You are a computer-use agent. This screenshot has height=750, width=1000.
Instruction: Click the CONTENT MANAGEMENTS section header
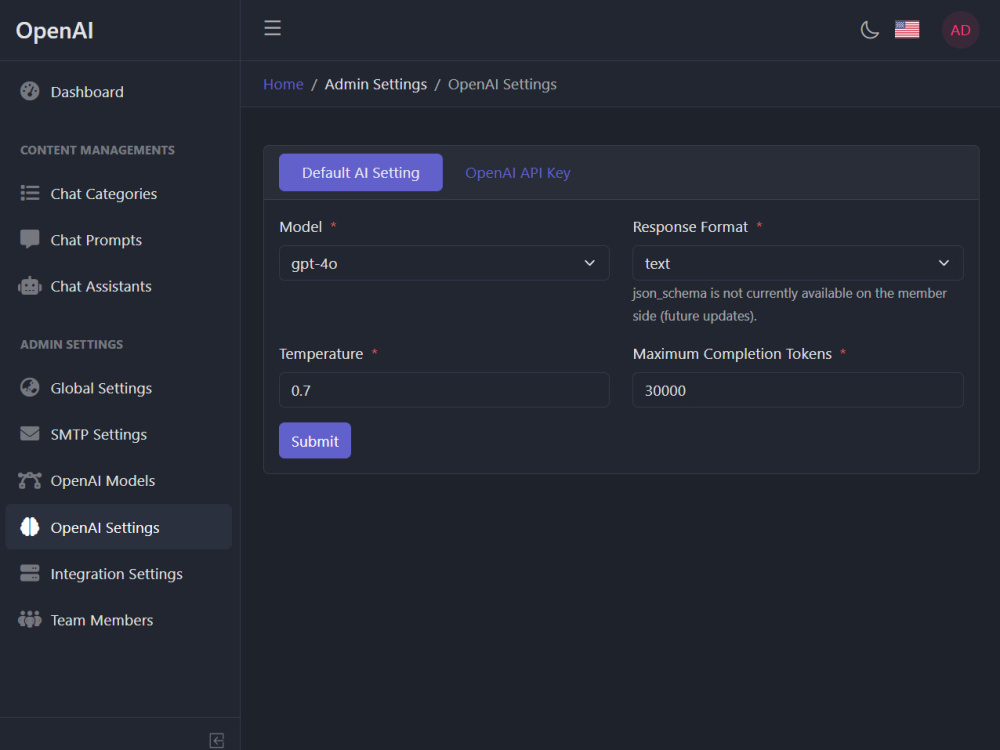[x=97, y=150]
